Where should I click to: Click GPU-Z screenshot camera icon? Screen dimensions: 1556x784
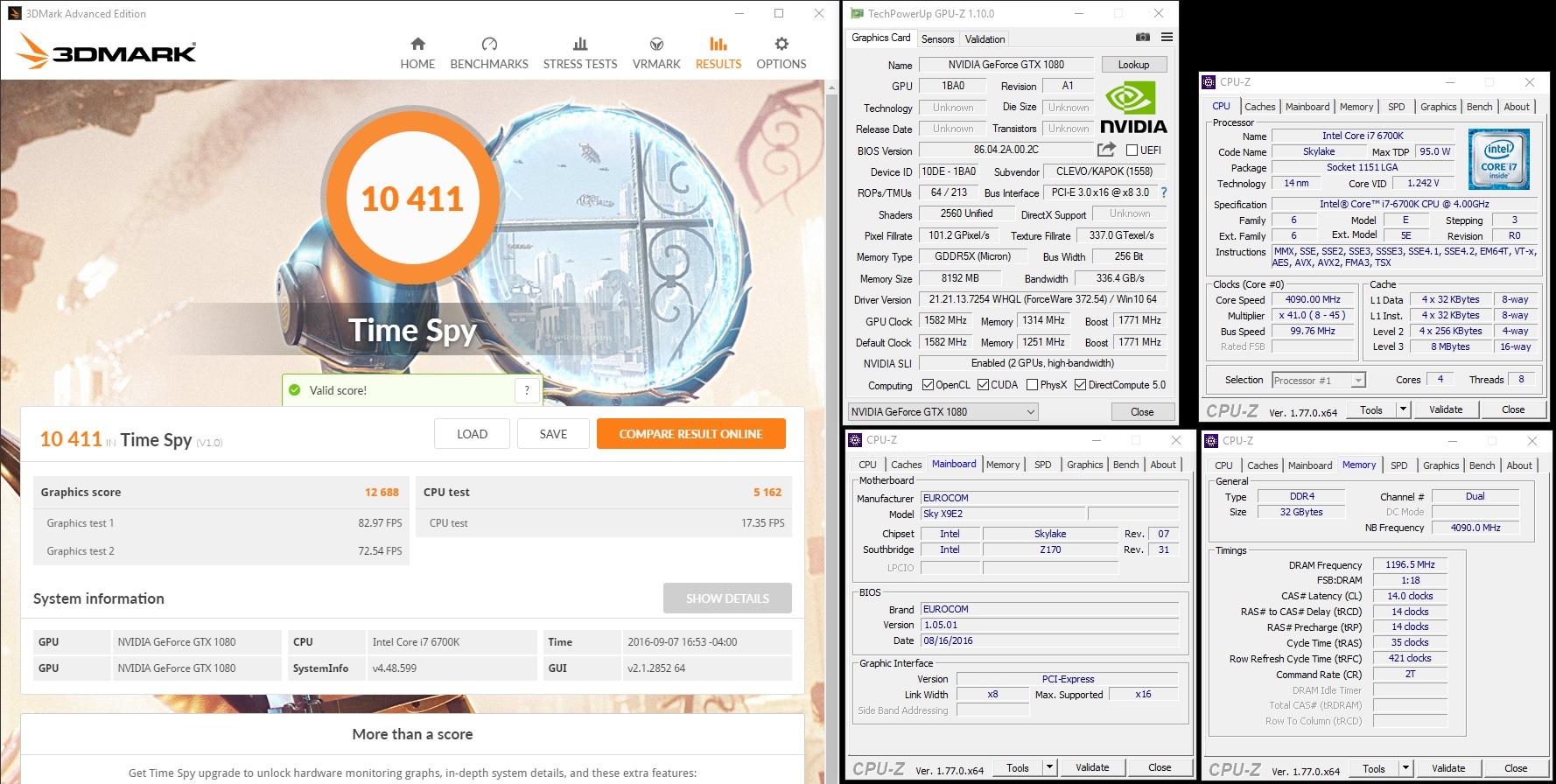click(x=1142, y=38)
